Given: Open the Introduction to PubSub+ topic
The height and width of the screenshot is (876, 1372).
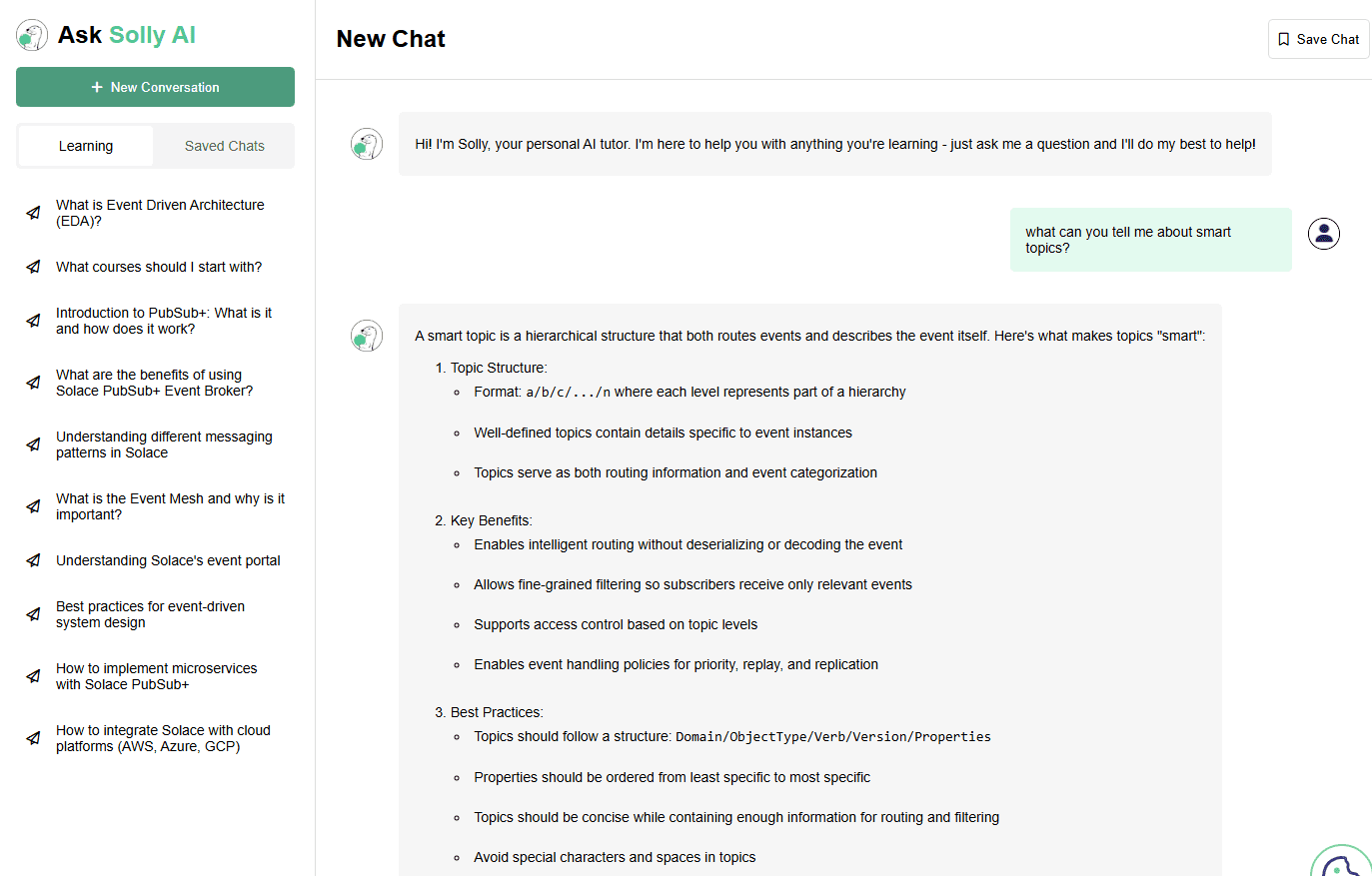Looking at the screenshot, I should click(163, 321).
